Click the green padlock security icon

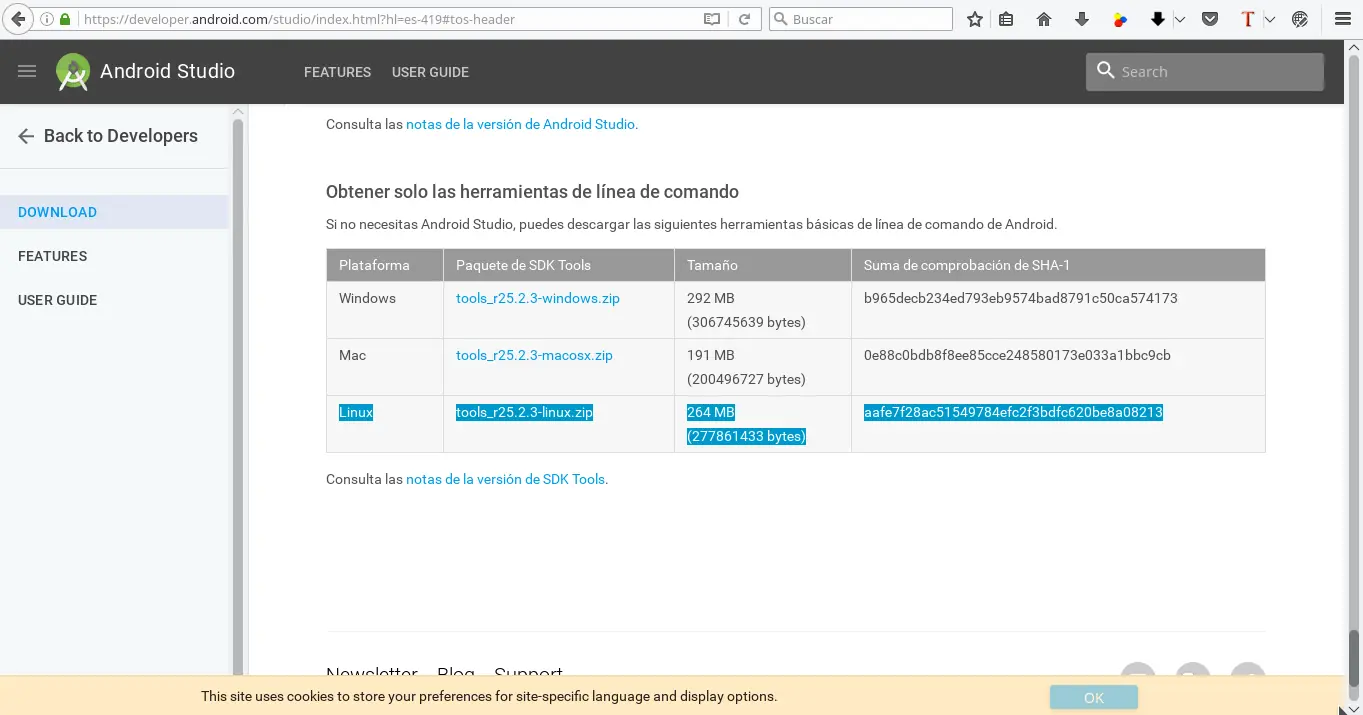pyautogui.click(x=66, y=19)
